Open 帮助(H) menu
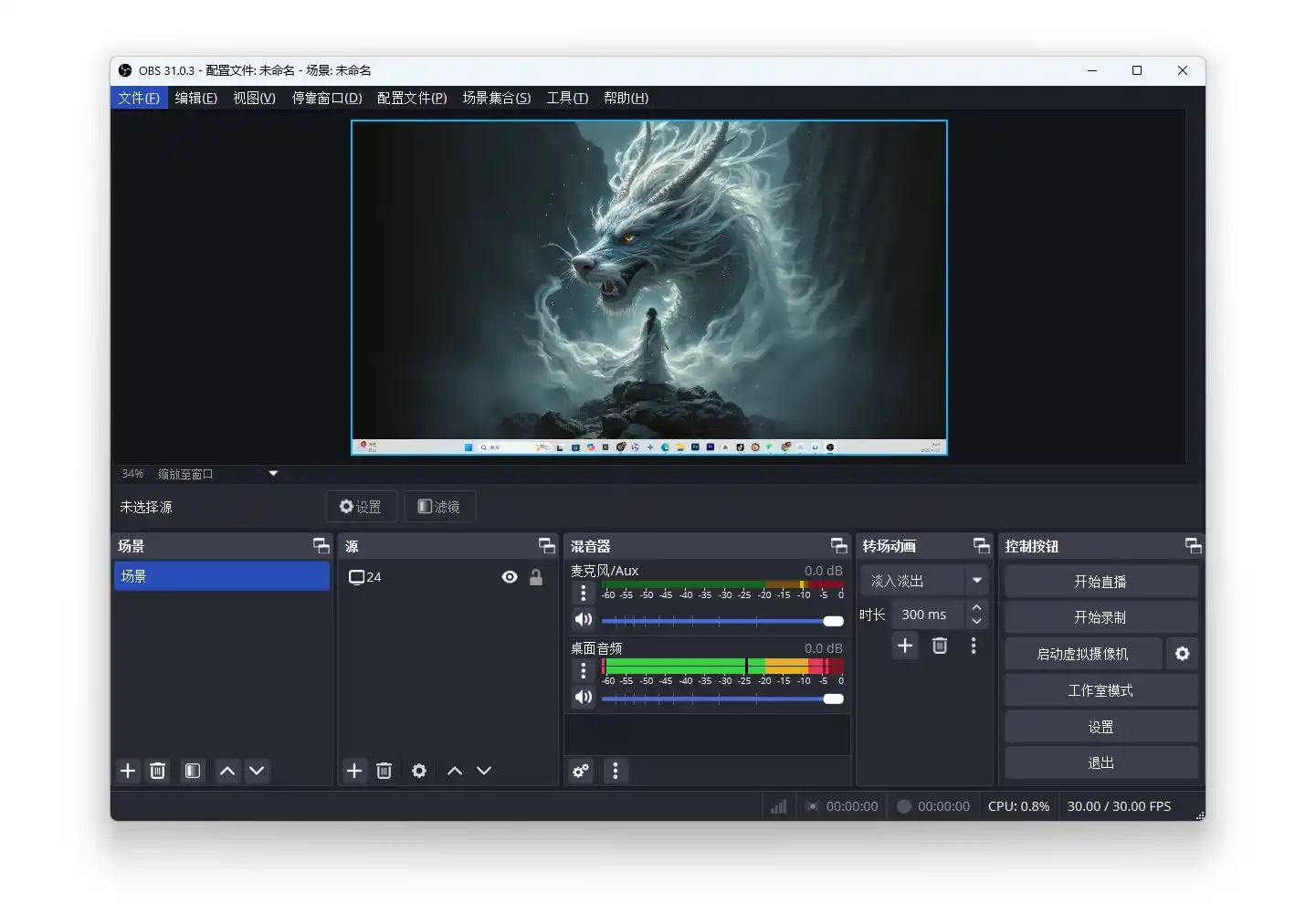The height and width of the screenshot is (904, 1316). (x=626, y=98)
